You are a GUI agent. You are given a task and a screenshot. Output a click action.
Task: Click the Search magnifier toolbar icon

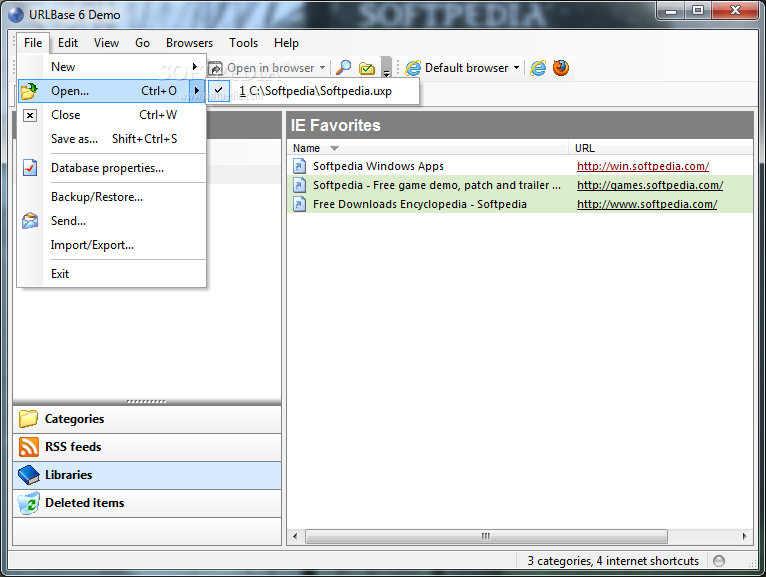pos(344,68)
